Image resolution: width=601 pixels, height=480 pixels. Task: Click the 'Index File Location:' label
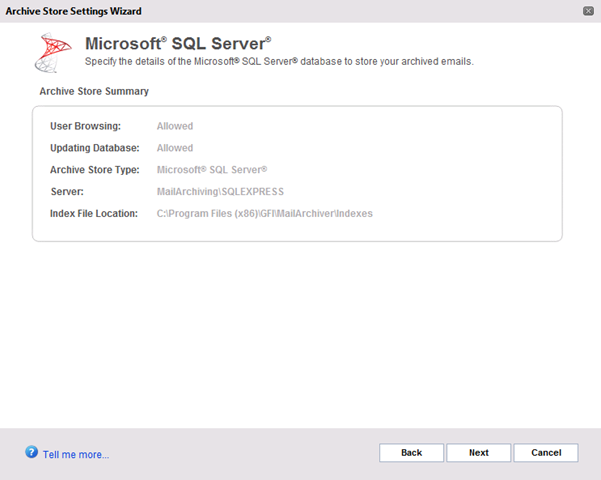(94, 213)
